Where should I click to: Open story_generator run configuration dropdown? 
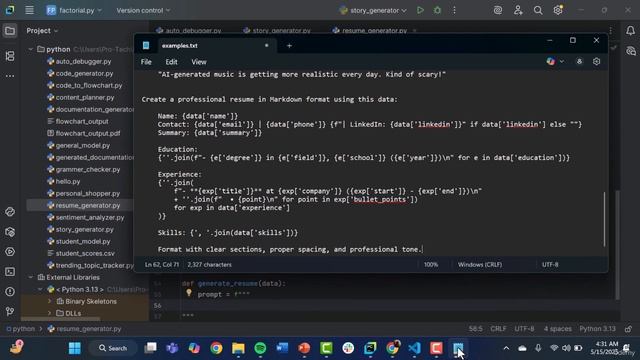click(373, 10)
